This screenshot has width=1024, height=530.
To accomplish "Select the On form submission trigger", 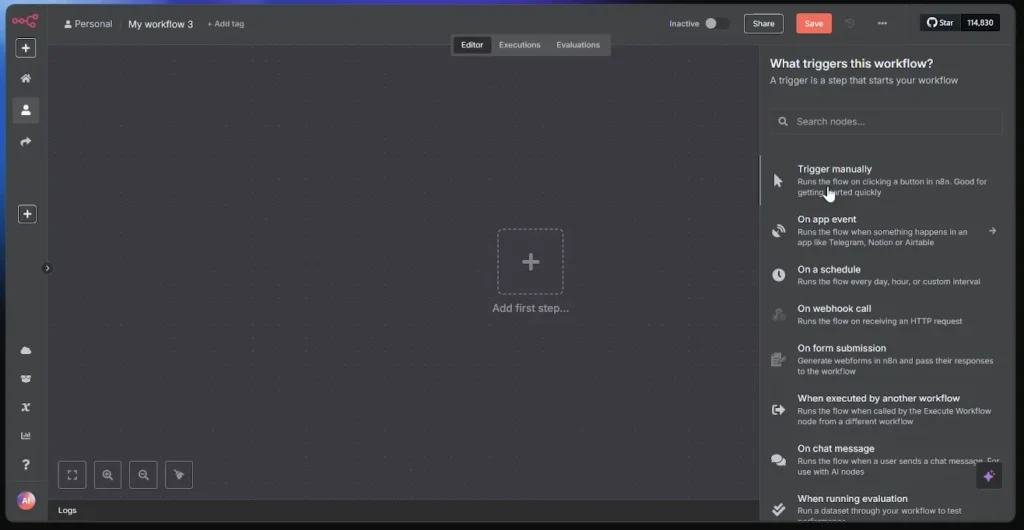I will [886, 359].
